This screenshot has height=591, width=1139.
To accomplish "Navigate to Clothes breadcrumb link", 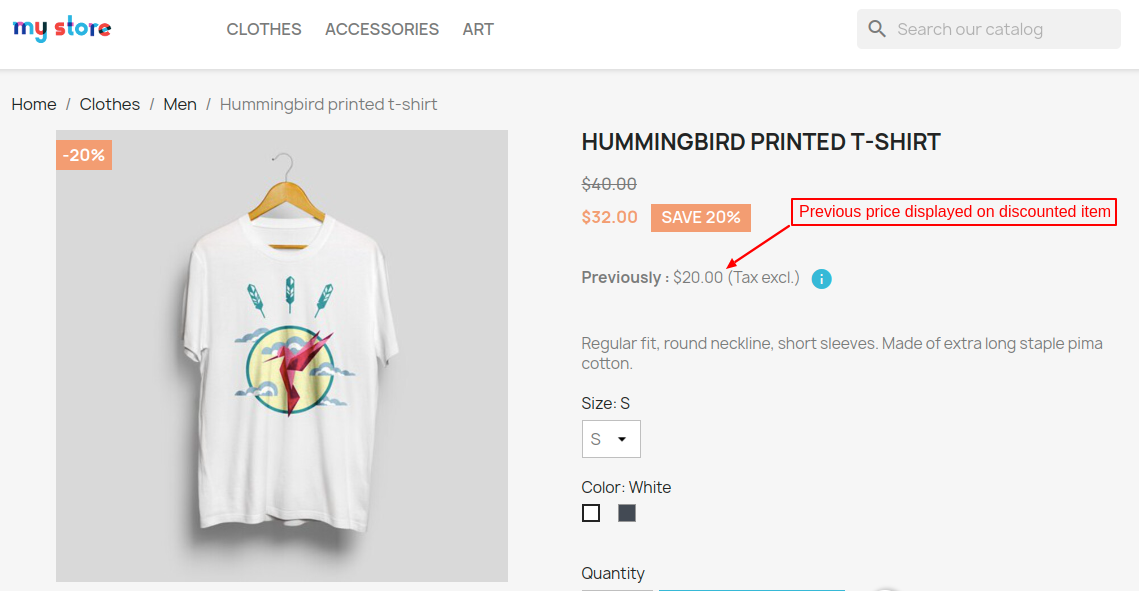I will click(110, 104).
